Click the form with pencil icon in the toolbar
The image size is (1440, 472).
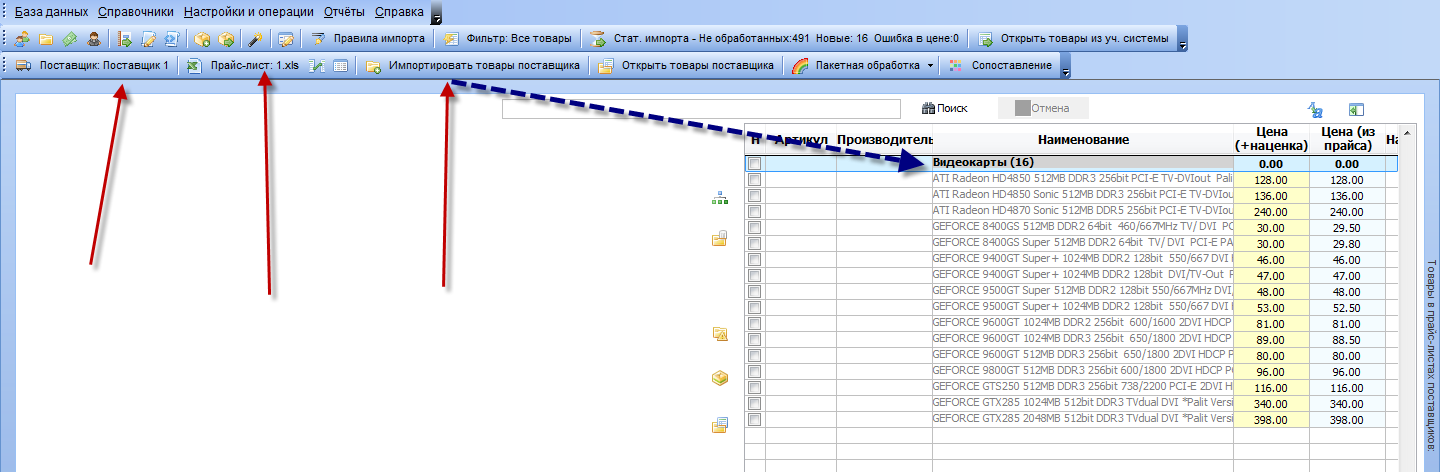[x=286, y=39]
